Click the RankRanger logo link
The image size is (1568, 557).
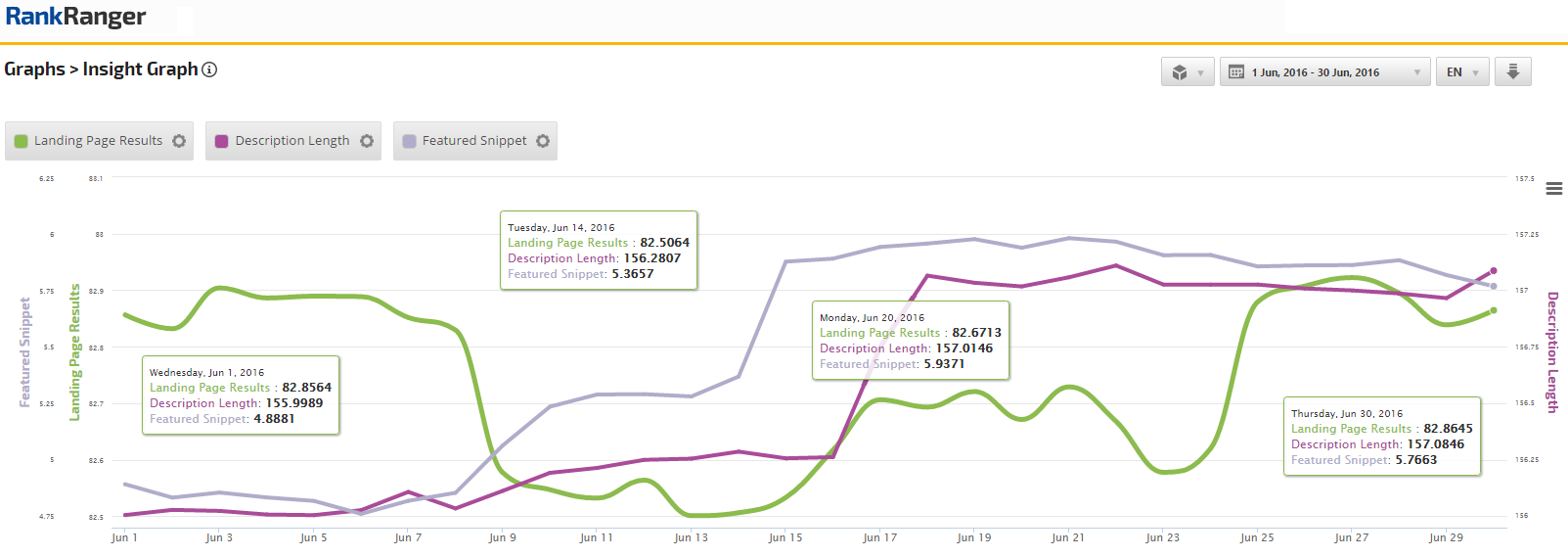coord(75,17)
